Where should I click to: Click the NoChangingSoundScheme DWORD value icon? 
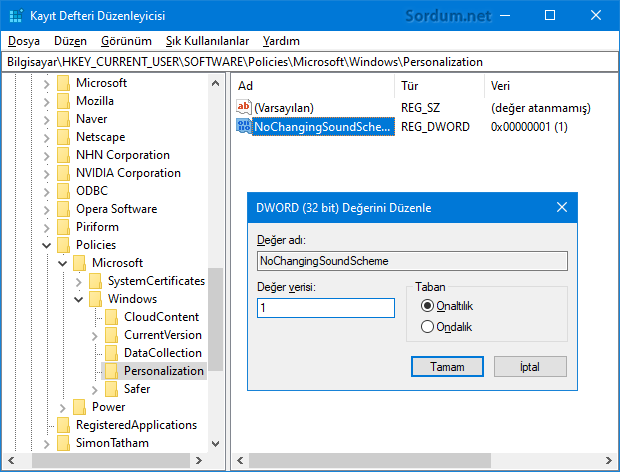point(244,127)
